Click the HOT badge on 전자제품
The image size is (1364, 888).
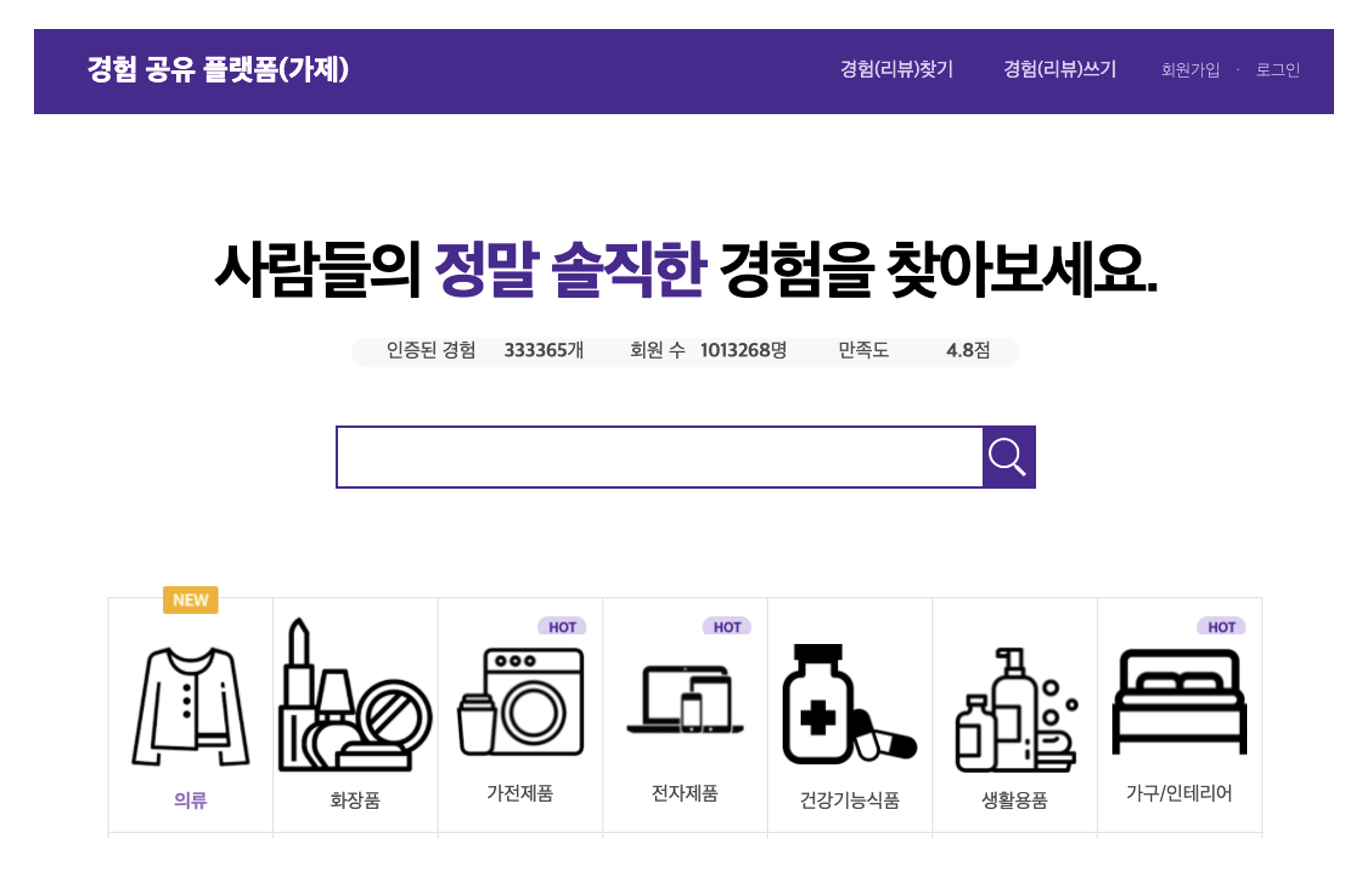727,627
